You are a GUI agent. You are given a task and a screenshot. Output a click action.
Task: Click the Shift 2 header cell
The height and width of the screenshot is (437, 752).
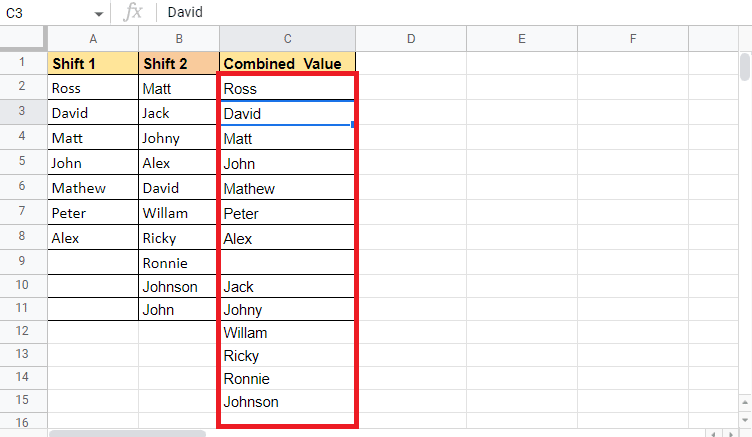179,63
